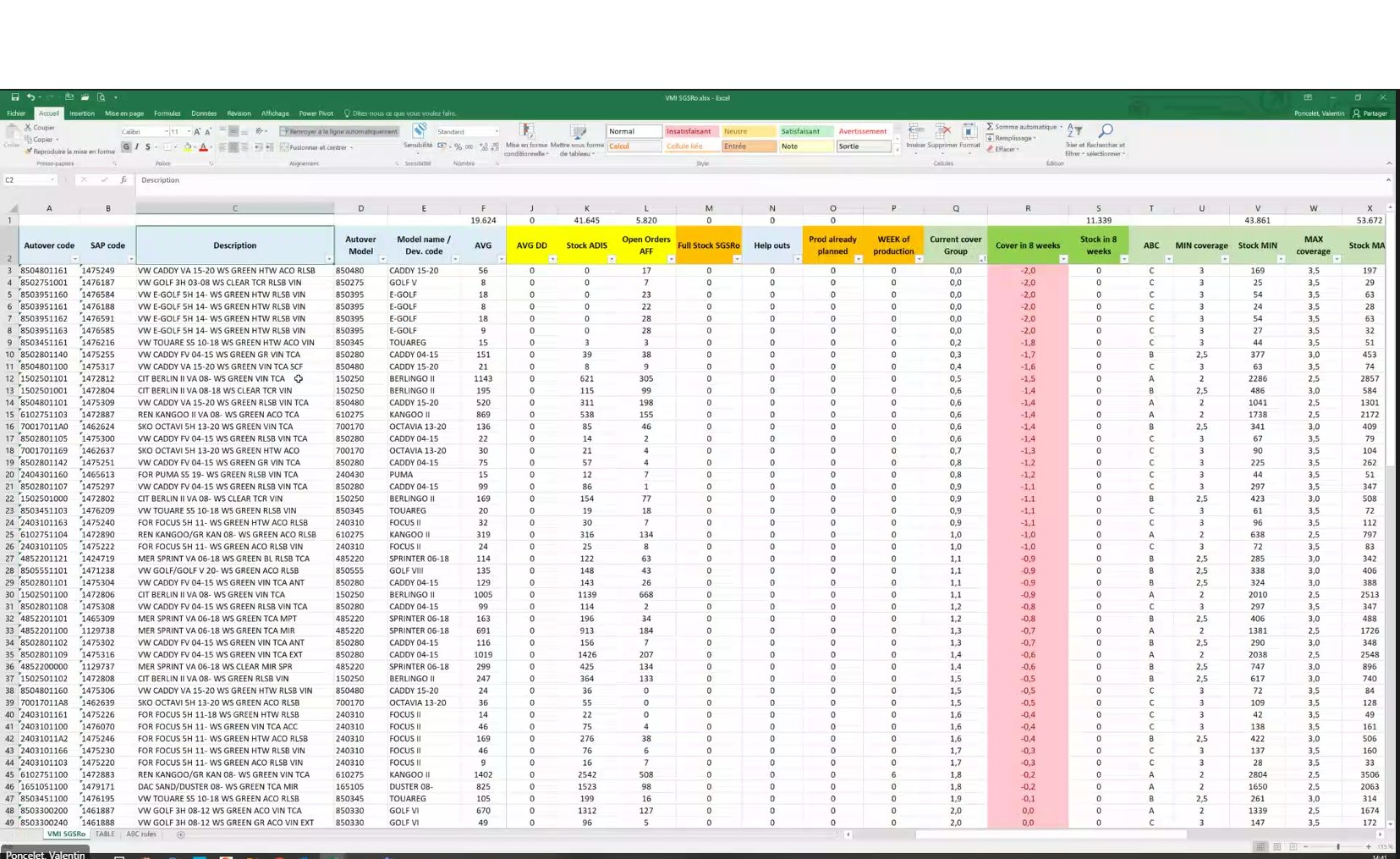
Task: Click the Trier et filtrer icon
Action: pyautogui.click(x=1074, y=131)
